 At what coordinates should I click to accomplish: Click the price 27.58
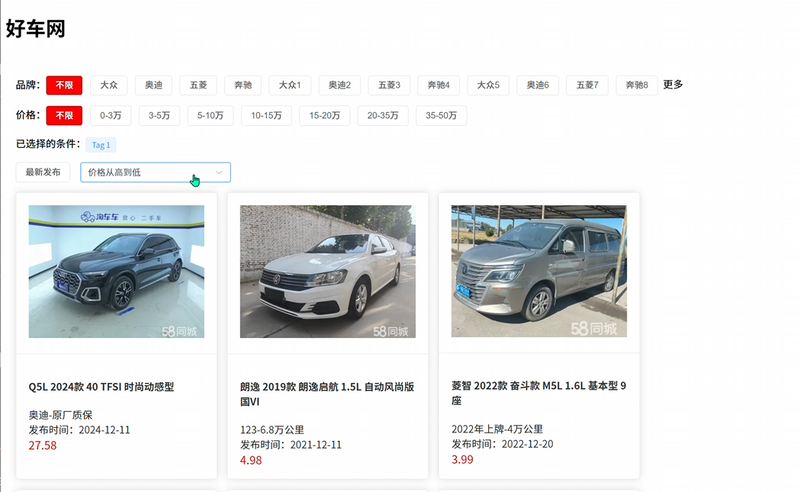click(42, 446)
